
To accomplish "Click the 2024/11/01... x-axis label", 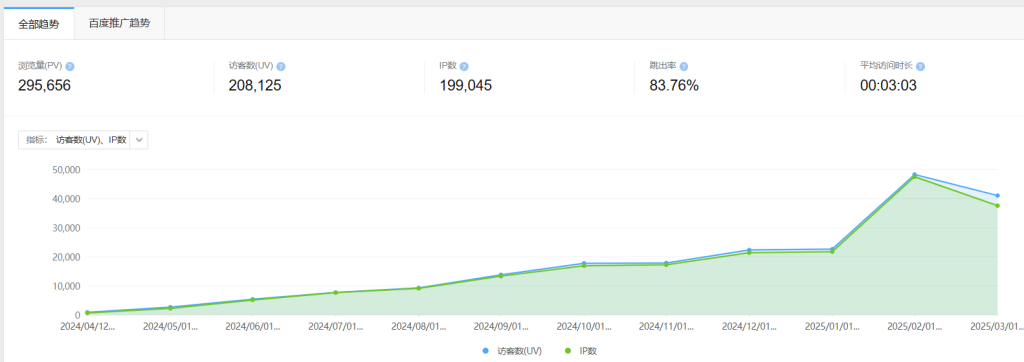I will click(x=666, y=325).
